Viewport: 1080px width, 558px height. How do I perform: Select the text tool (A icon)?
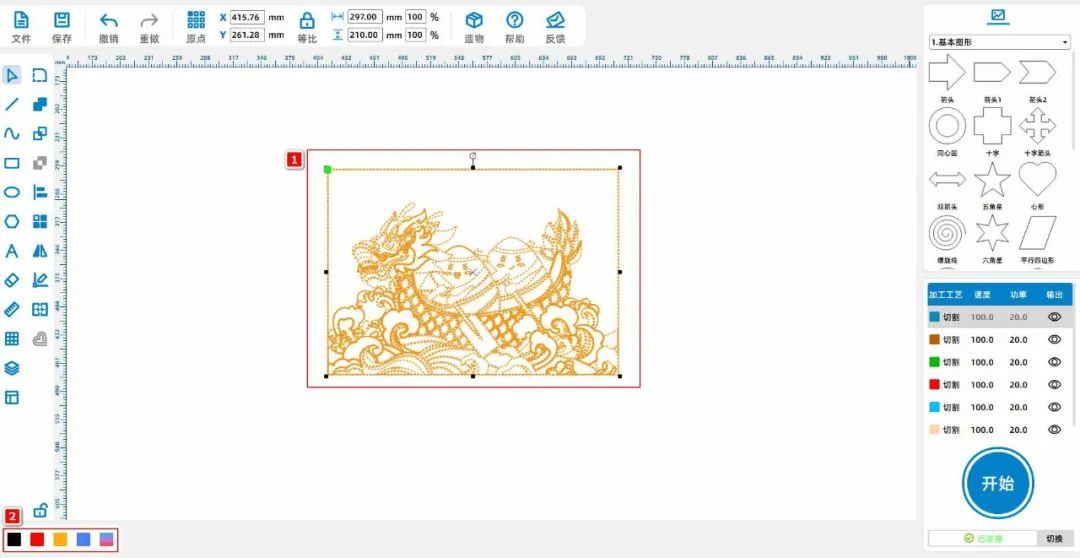pos(12,251)
